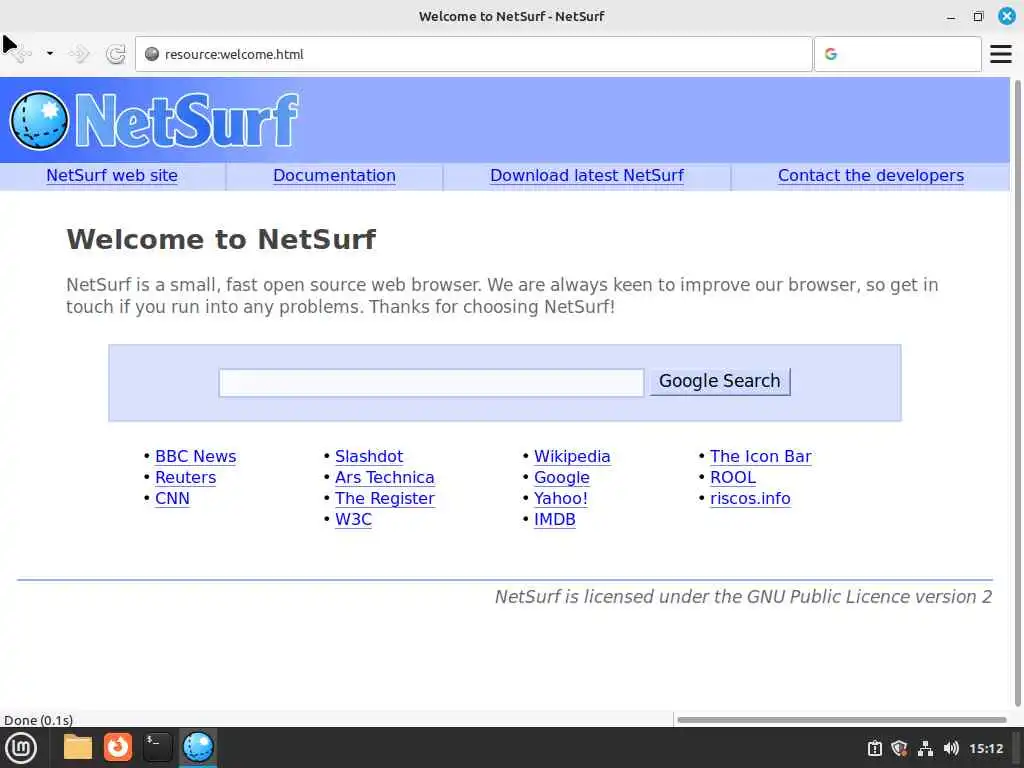Click the browser back arrow button
The height and width of the screenshot is (768, 1024).
point(21,54)
